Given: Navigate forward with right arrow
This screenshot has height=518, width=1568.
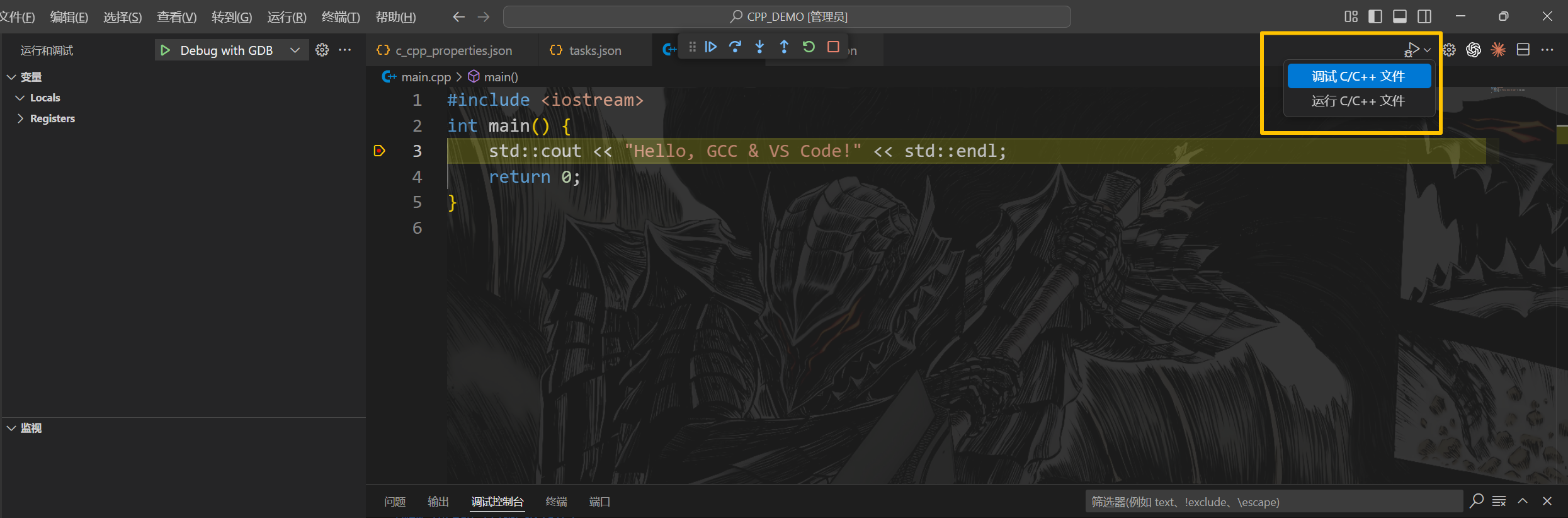Looking at the screenshot, I should click(484, 17).
